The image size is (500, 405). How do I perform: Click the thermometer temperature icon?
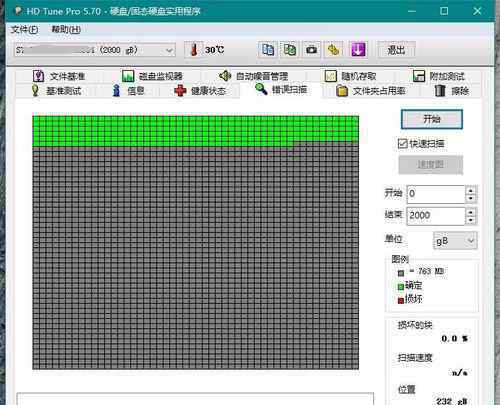pos(194,50)
